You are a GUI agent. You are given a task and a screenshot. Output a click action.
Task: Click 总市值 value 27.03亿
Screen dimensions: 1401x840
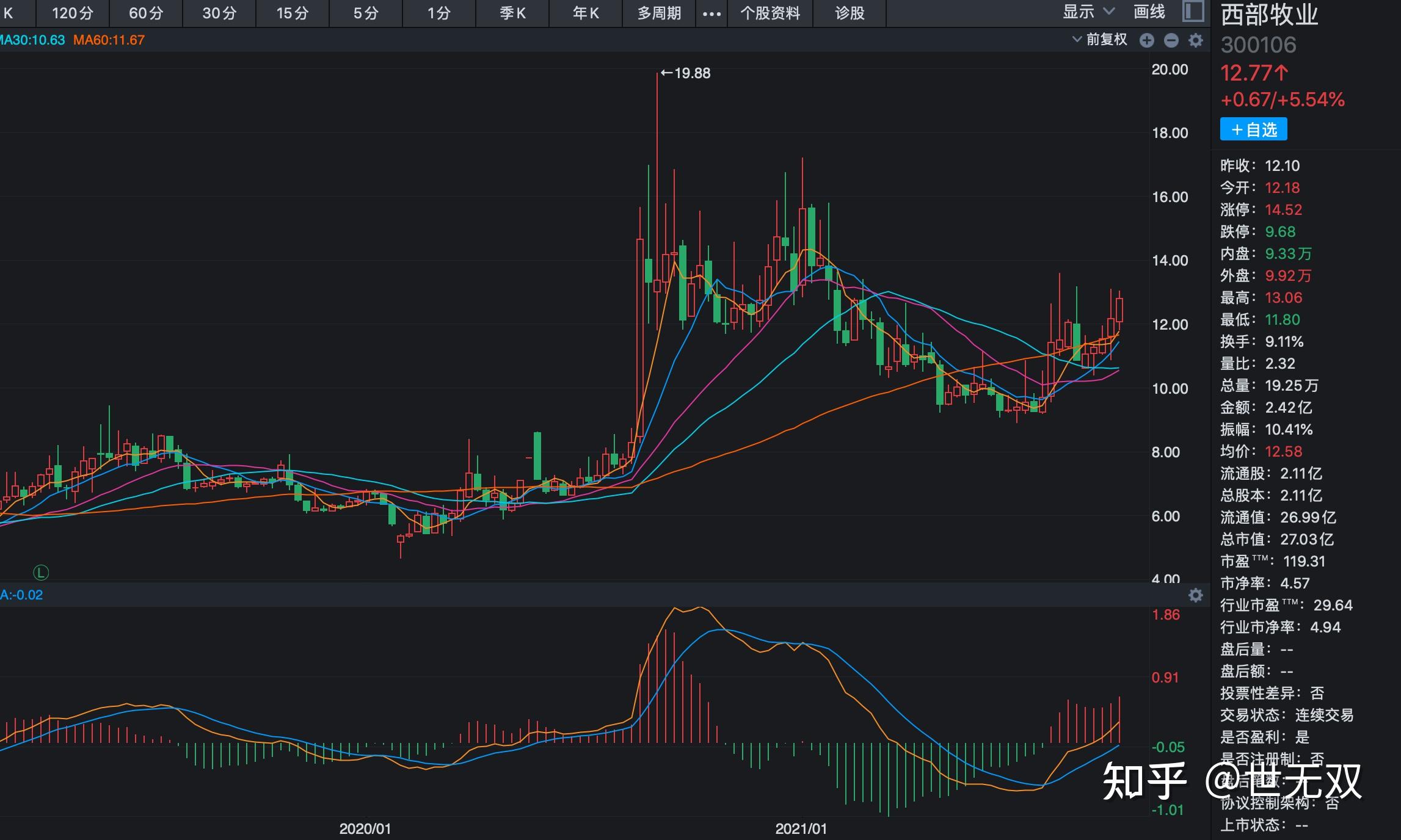1307,539
